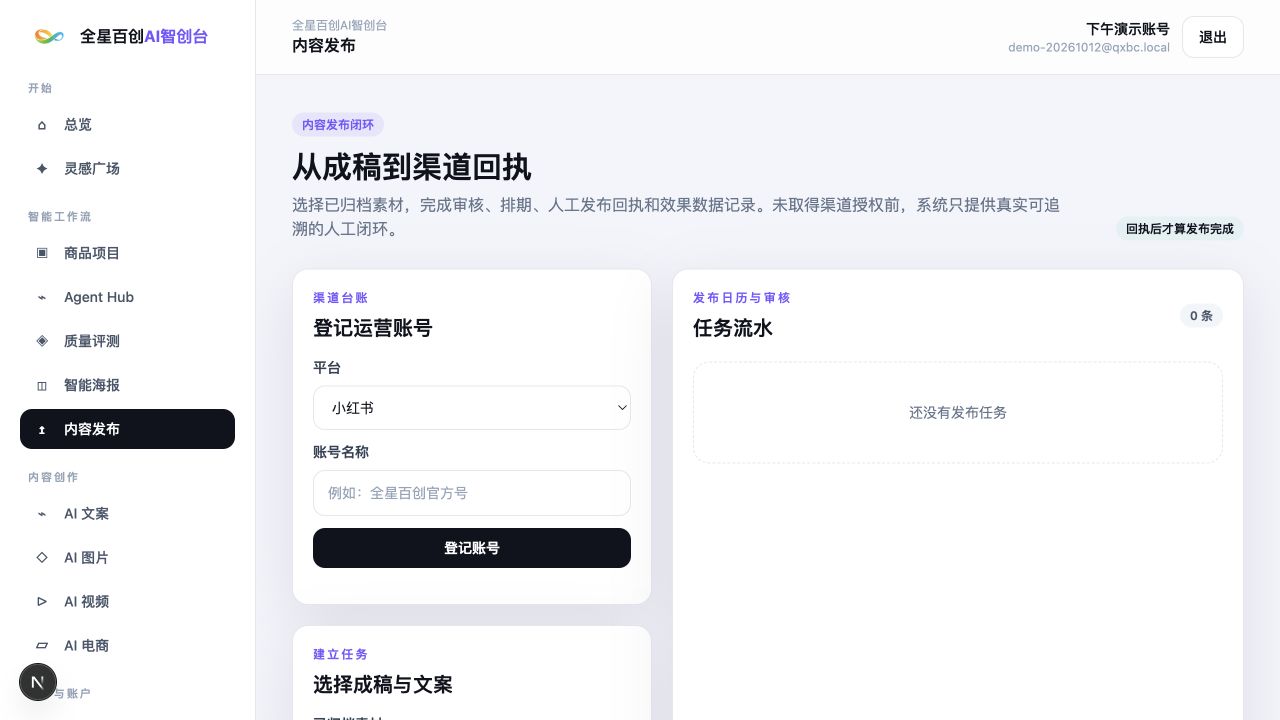Click the 下午演示账号 account name
Screen dimensions: 1280x720
1128,29
